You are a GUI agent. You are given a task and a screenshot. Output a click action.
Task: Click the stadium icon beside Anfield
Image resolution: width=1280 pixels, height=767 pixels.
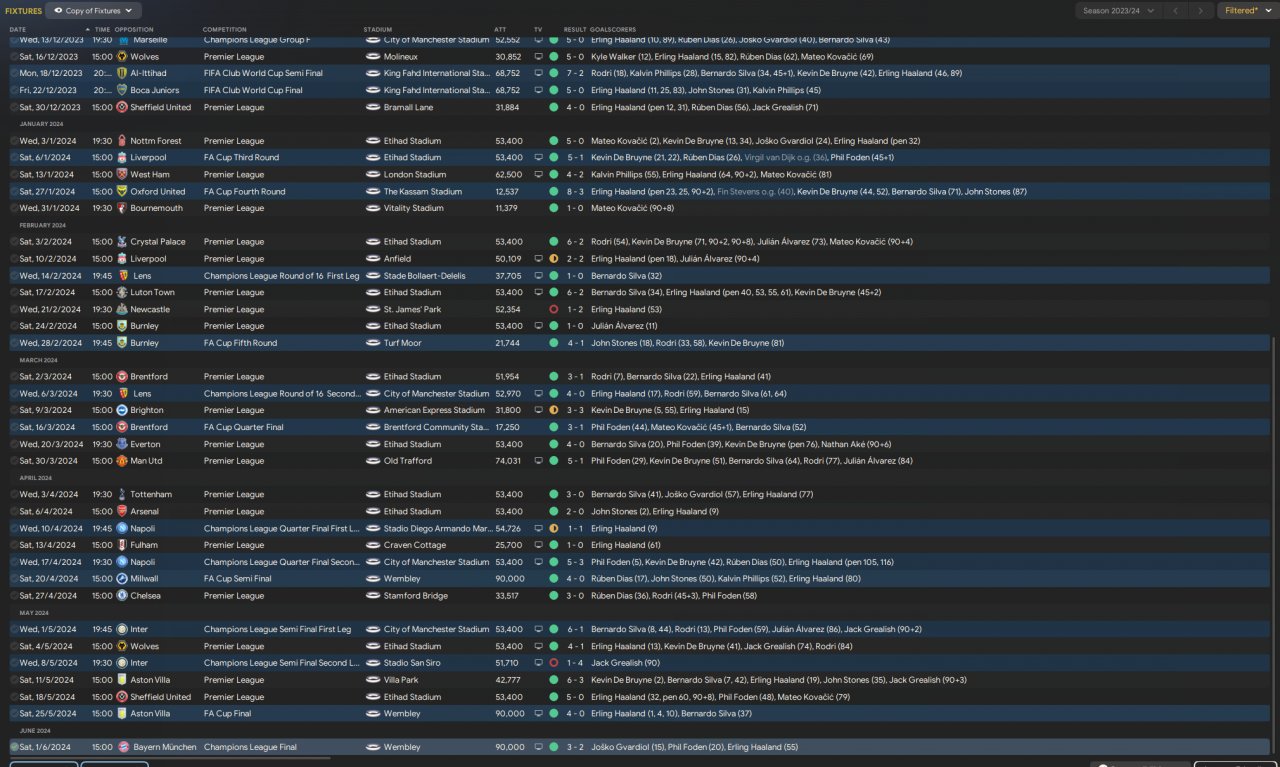click(x=373, y=259)
